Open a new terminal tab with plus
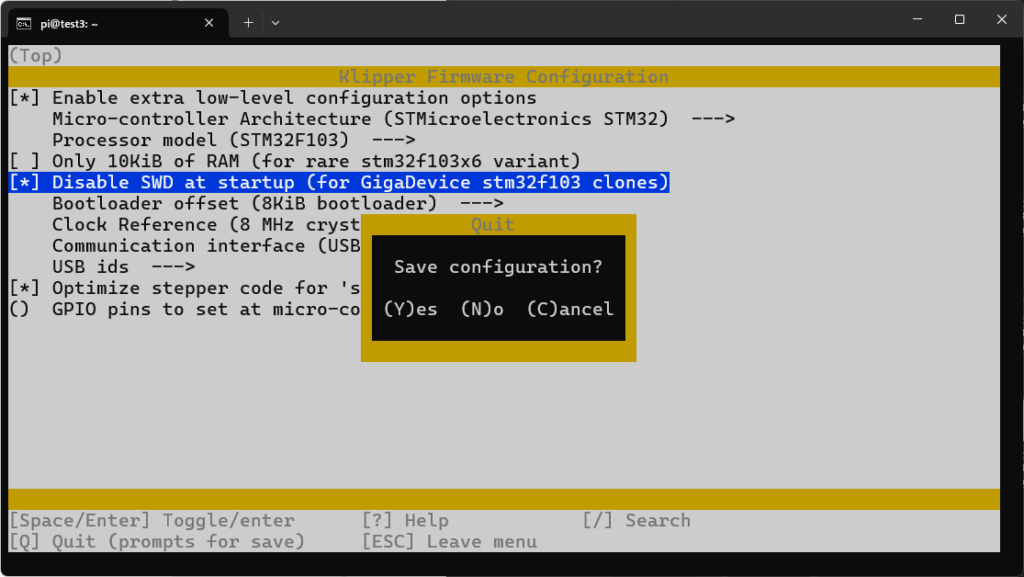The image size is (1024, 577). 248,21
